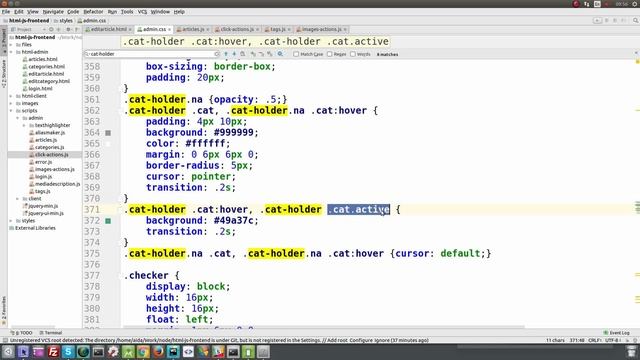This screenshot has height=360, width=640.
Task: Expand the images folder
Action: [x=11, y=103]
